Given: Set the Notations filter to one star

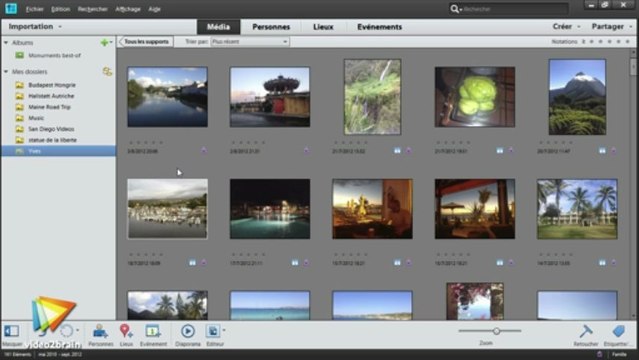Looking at the screenshot, I should pos(592,42).
